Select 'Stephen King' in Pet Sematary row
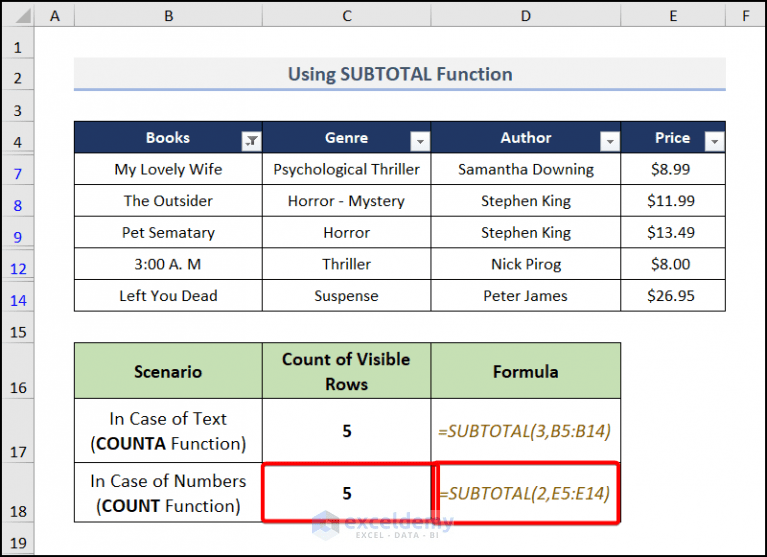Image resolution: width=767 pixels, height=557 pixels. (526, 232)
